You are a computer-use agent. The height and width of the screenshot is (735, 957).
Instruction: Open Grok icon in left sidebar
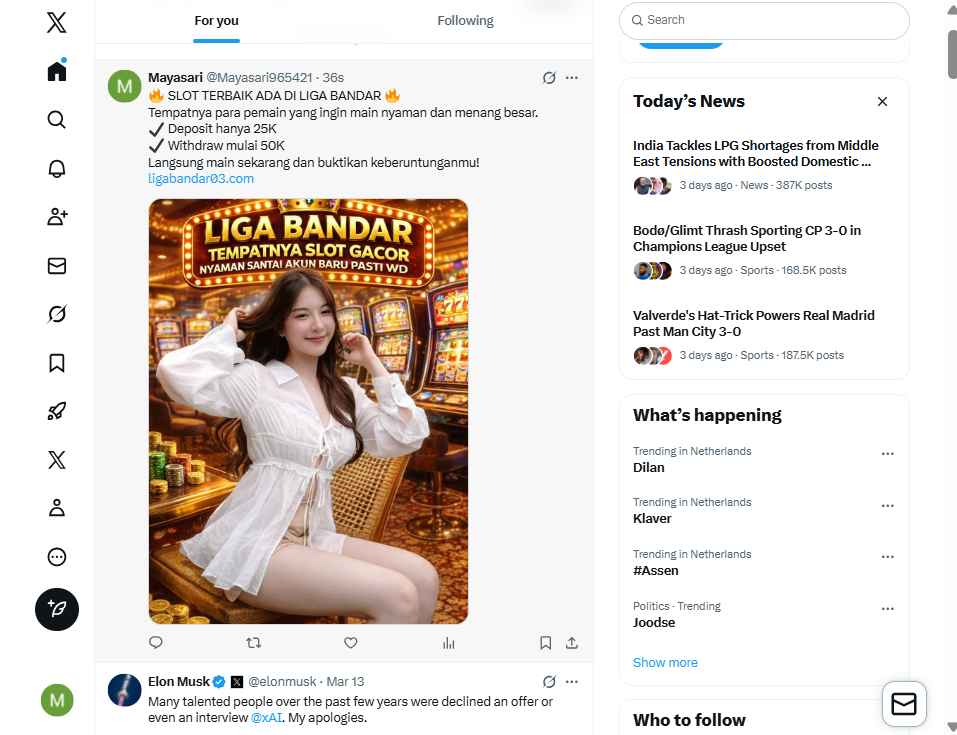(57, 314)
